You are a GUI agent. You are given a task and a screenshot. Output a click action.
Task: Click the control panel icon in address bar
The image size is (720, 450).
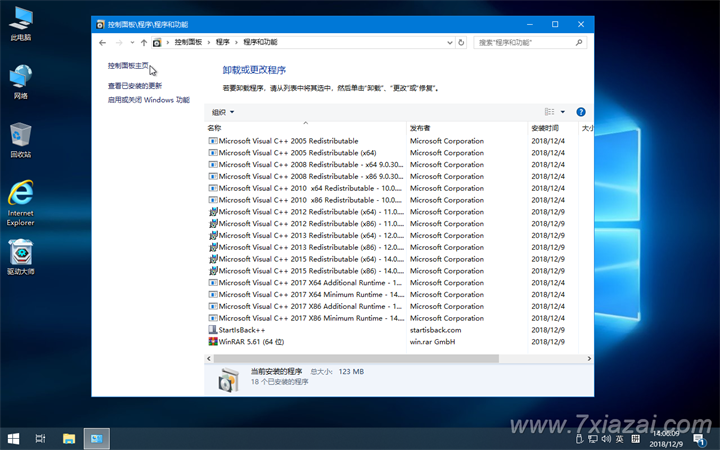click(157, 43)
